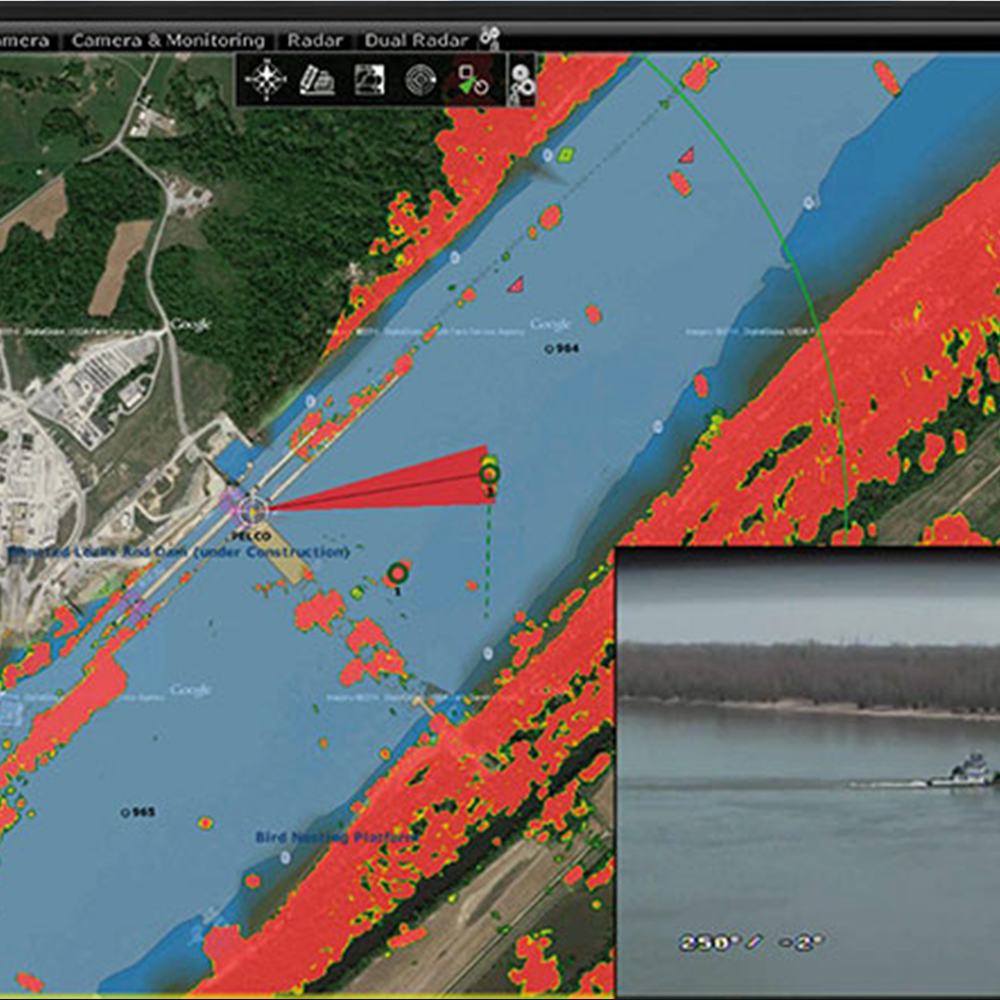
Task: Select tracked target at camera cone tip
Action: point(490,473)
